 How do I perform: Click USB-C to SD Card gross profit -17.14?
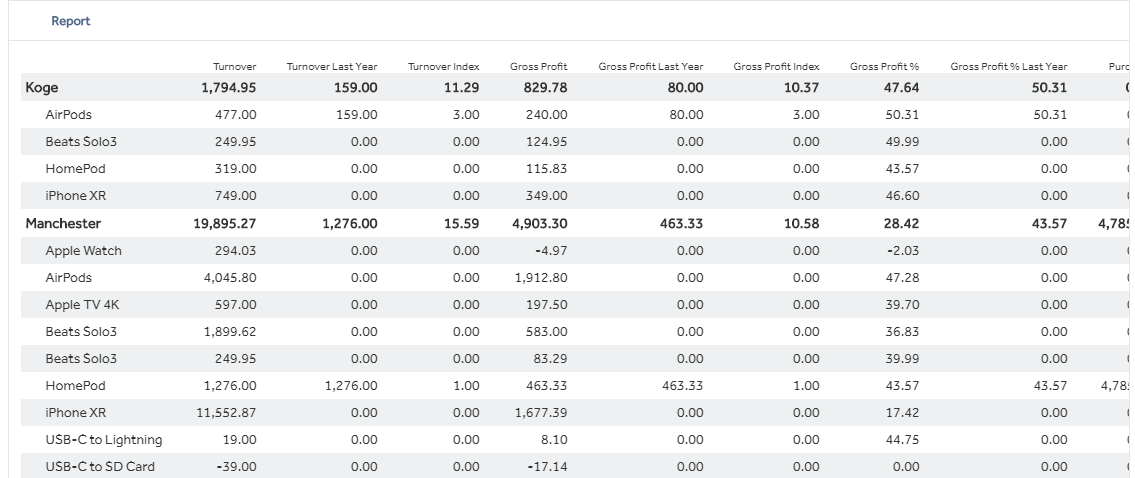pos(548,466)
